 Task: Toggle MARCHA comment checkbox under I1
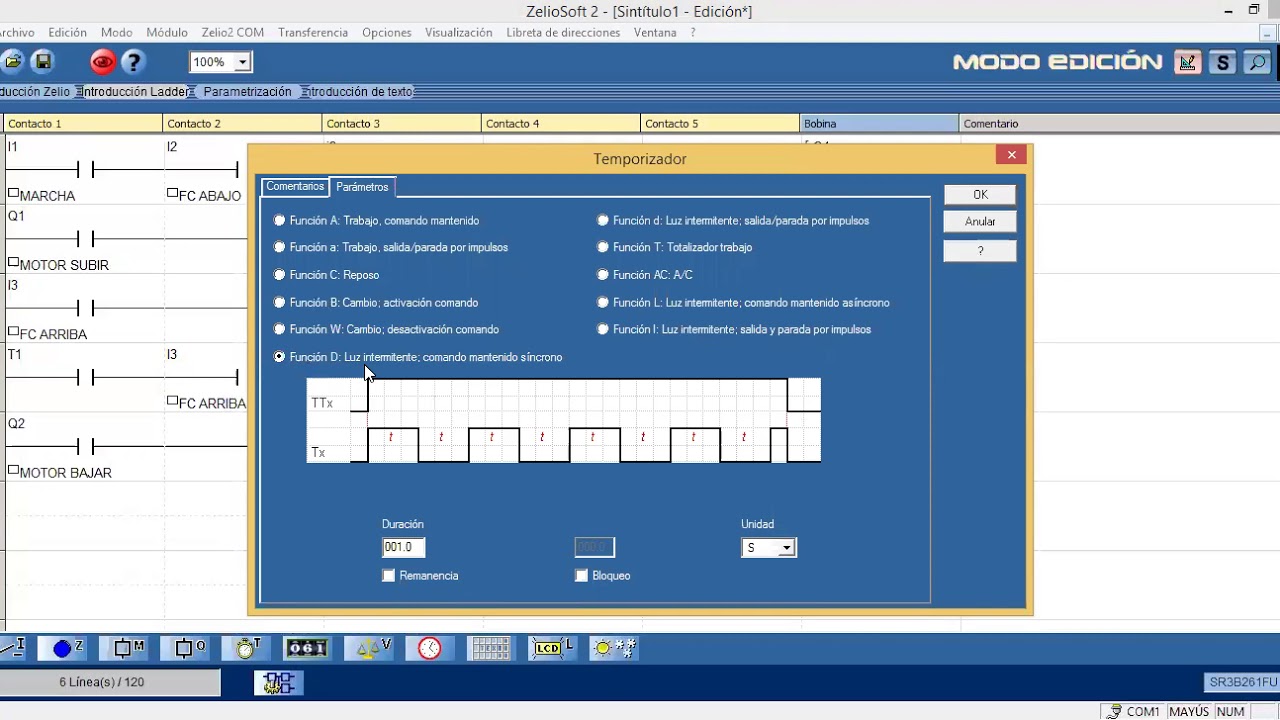[x=13, y=193]
